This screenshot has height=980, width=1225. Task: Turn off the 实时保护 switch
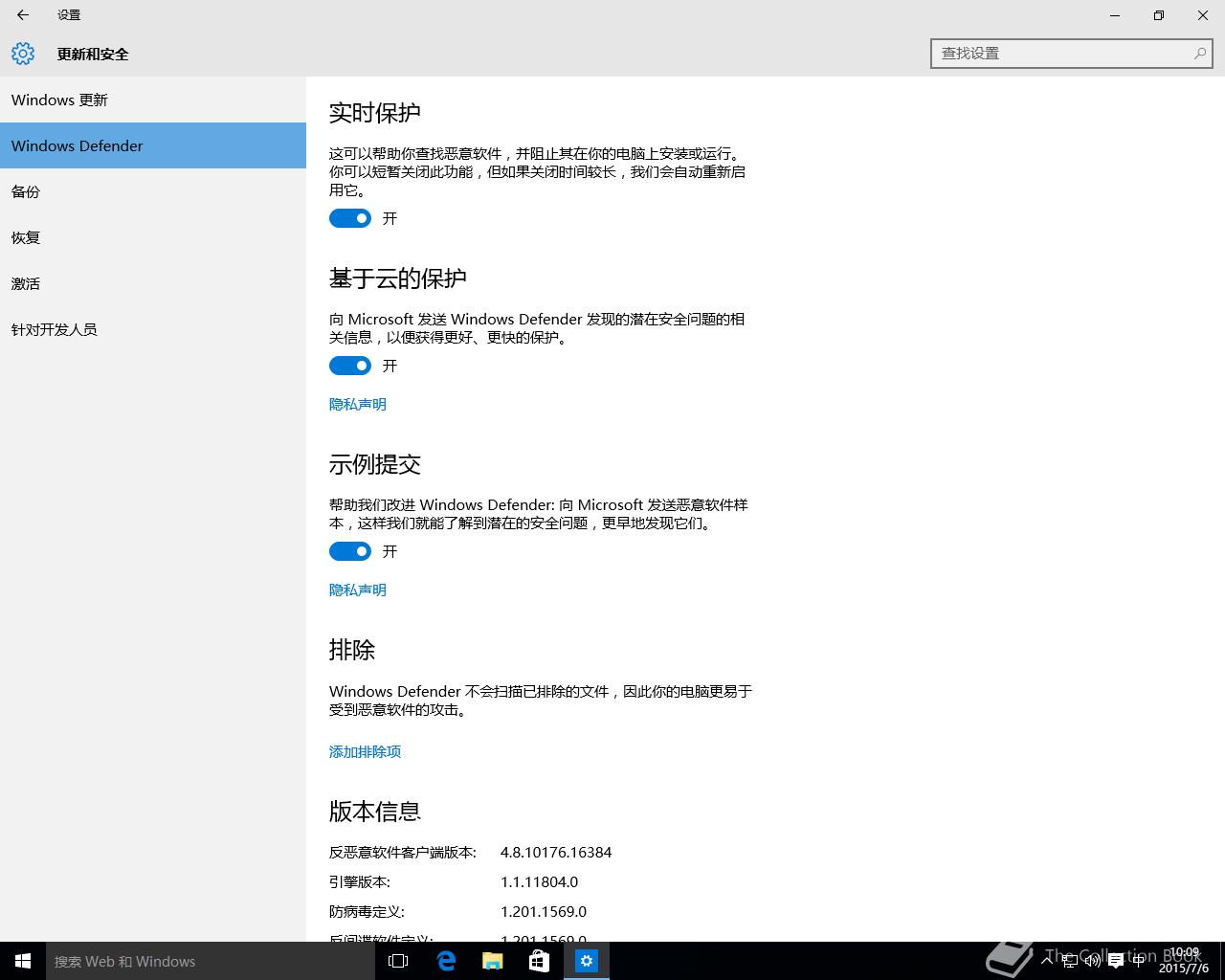coord(350,218)
